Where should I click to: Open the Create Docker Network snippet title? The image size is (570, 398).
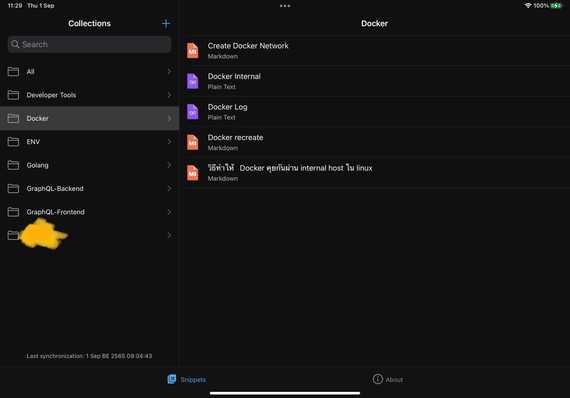pos(248,46)
